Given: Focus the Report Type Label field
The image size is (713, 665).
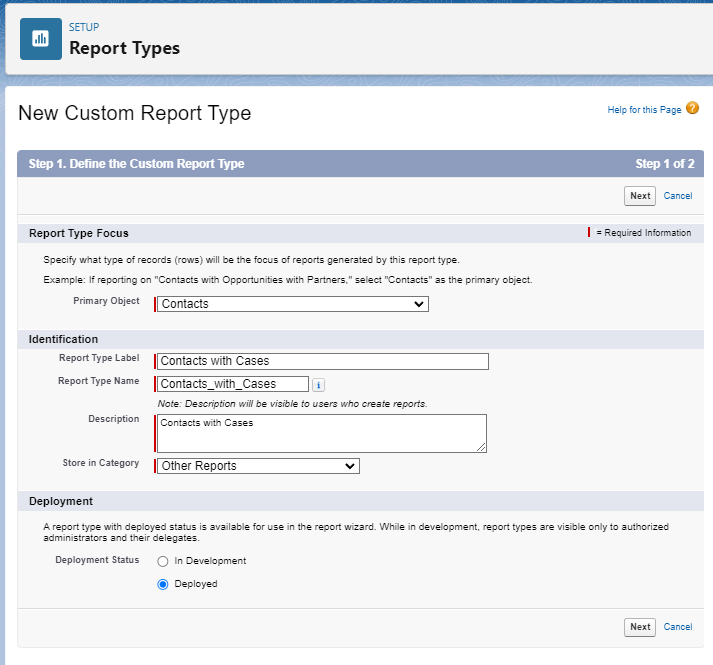Looking at the screenshot, I should tap(323, 361).
